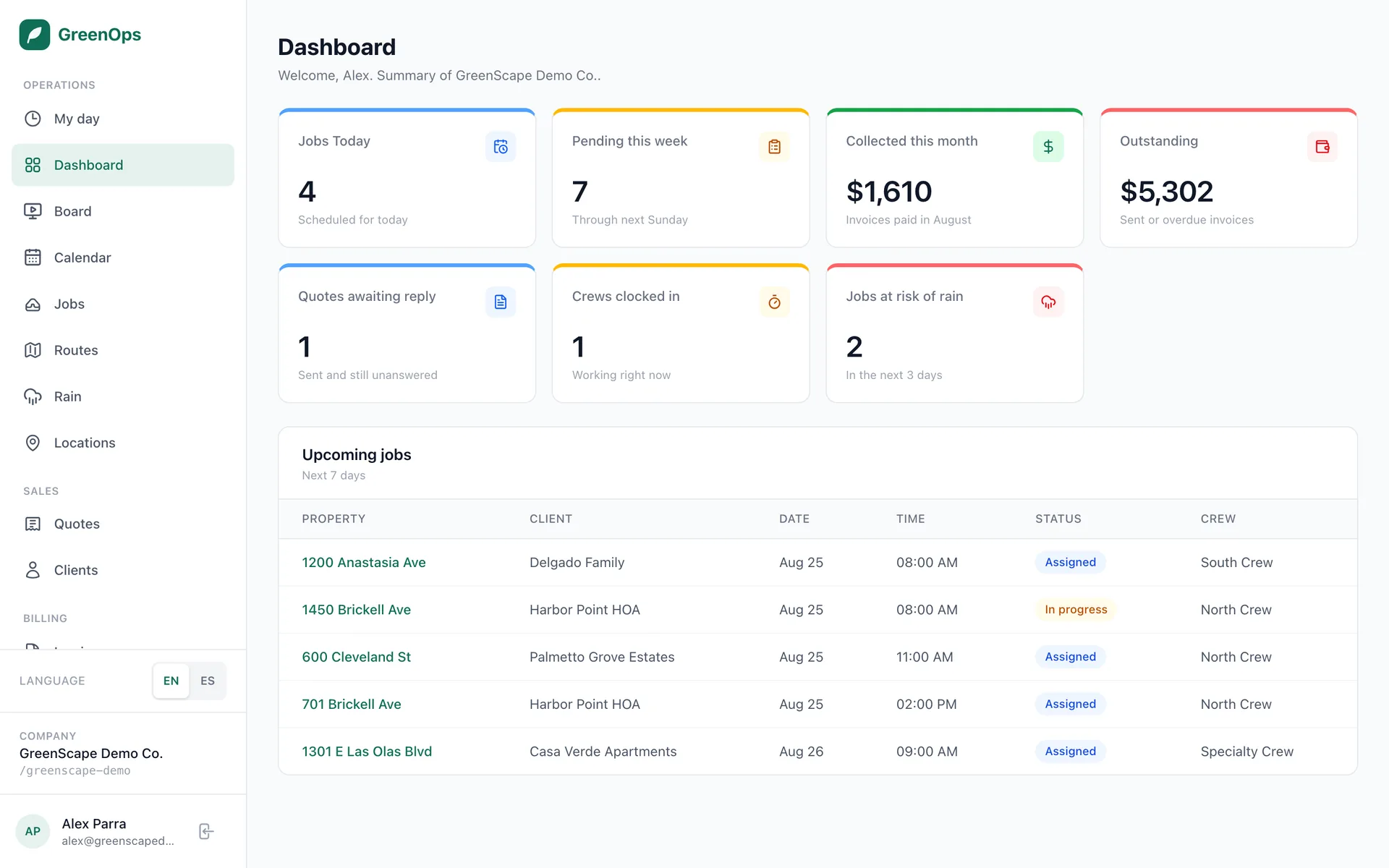Select the EN language option
The width and height of the screenshot is (1389, 868).
171,681
